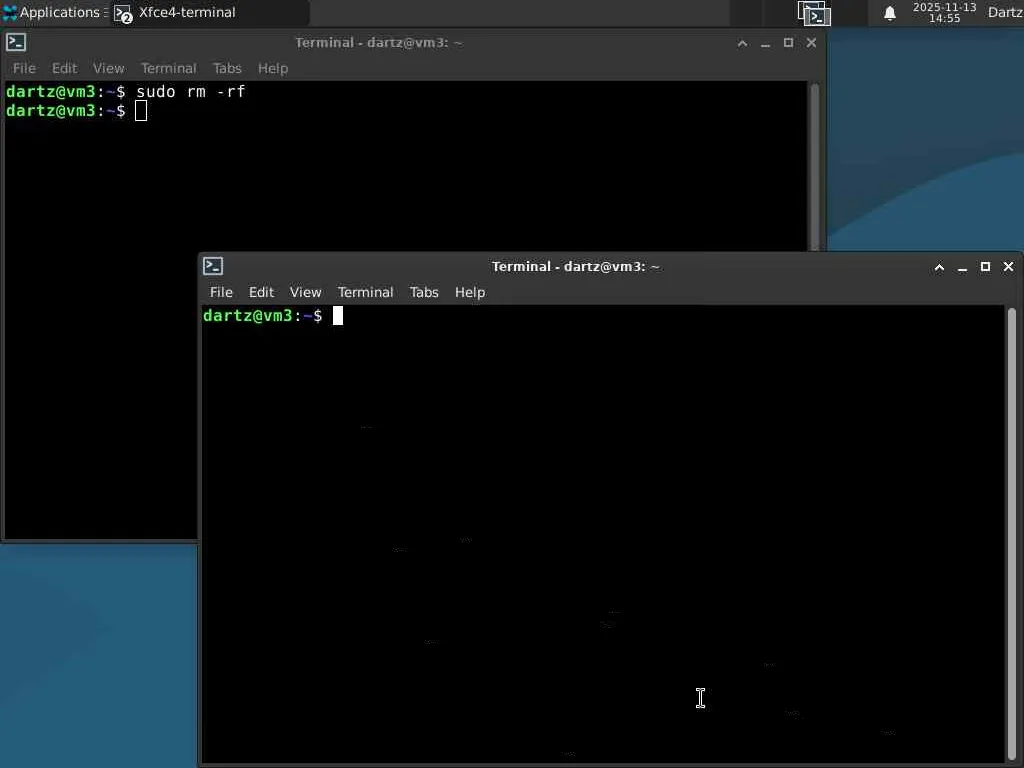Open Edit menu in background terminal window
1024x768 pixels.
tap(65, 68)
